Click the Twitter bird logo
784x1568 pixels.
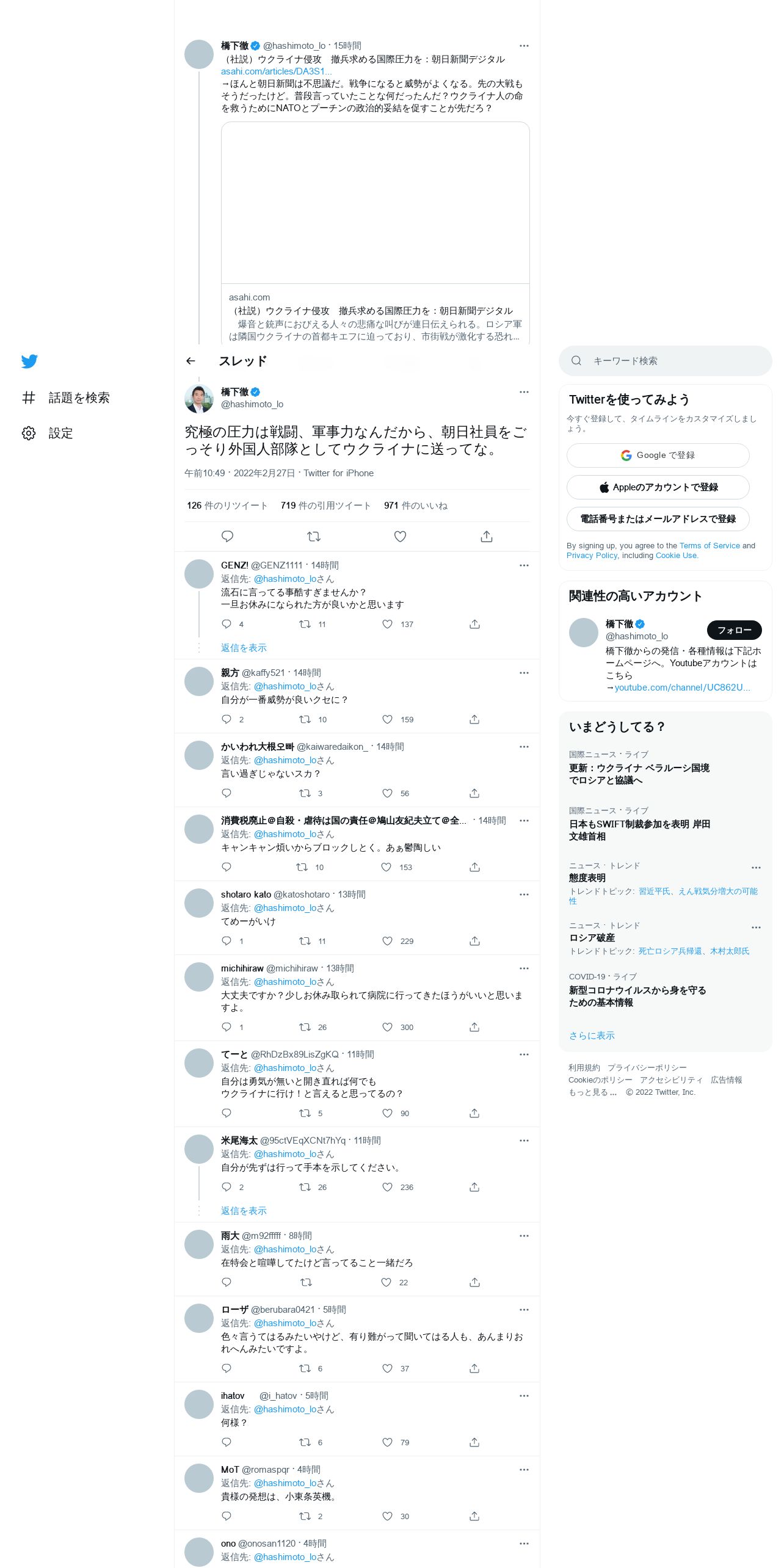point(29,361)
